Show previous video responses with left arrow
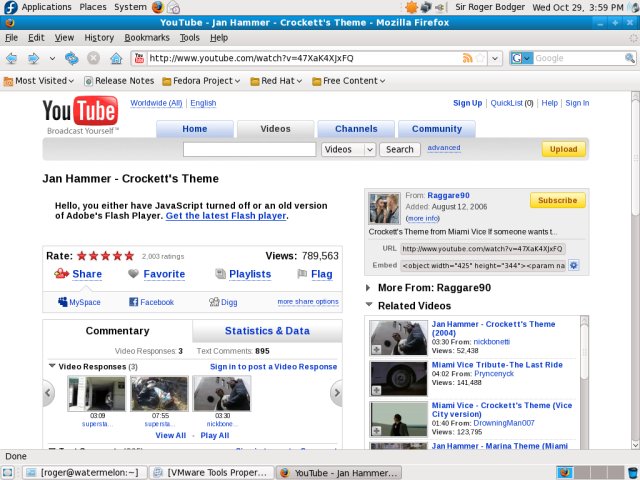This screenshot has height=480, width=640. click(x=48, y=393)
